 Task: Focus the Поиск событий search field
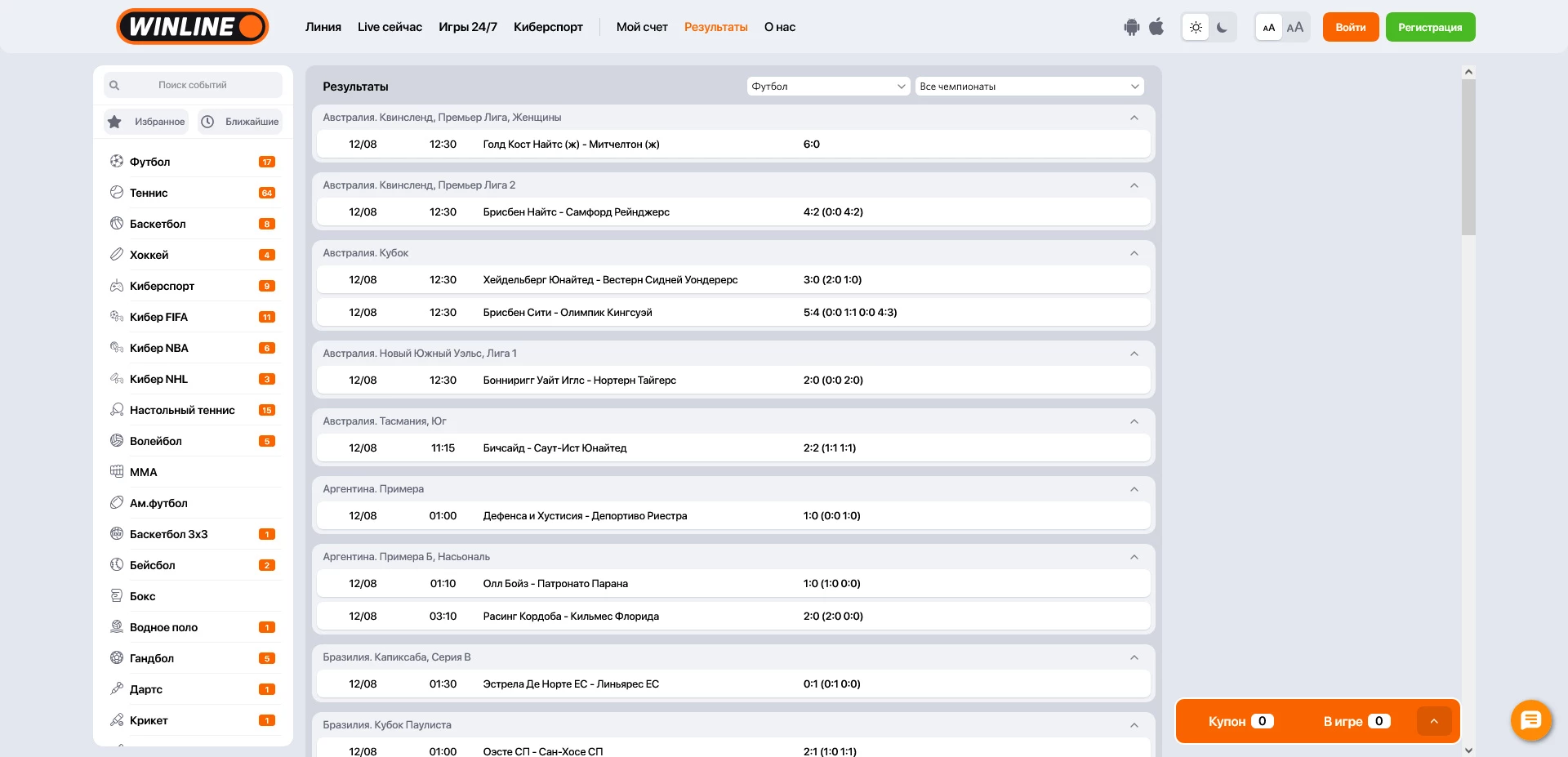pyautogui.click(x=193, y=85)
